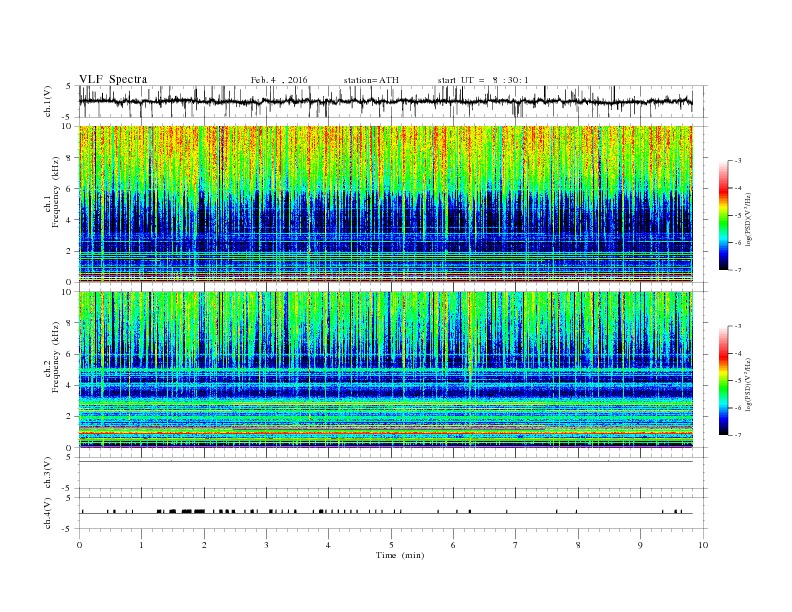The width and height of the screenshot is (792, 612).
Task: Click the ch.1 colorbar "log(PSD)(V²/Hz)" label
Action: click(749, 219)
